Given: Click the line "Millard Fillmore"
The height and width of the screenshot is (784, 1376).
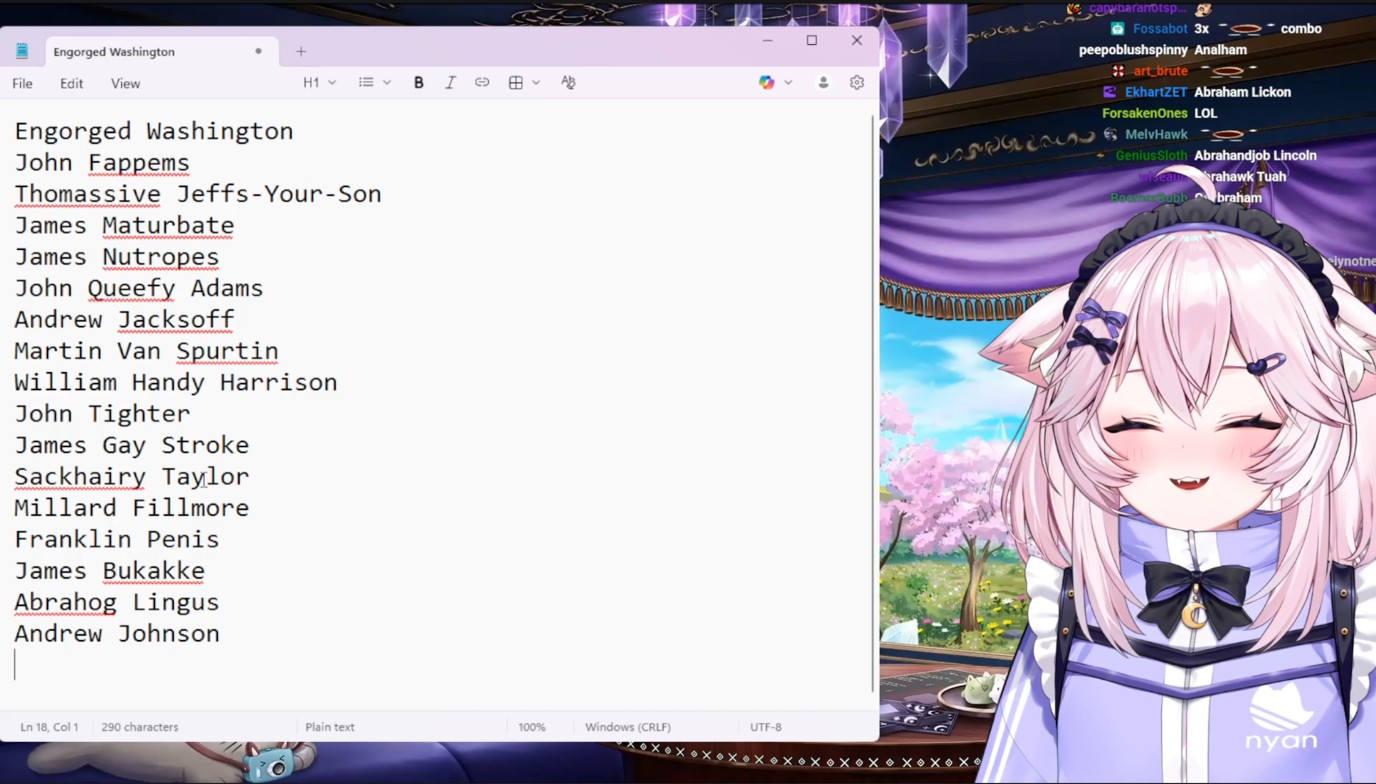Looking at the screenshot, I should click(x=132, y=508).
